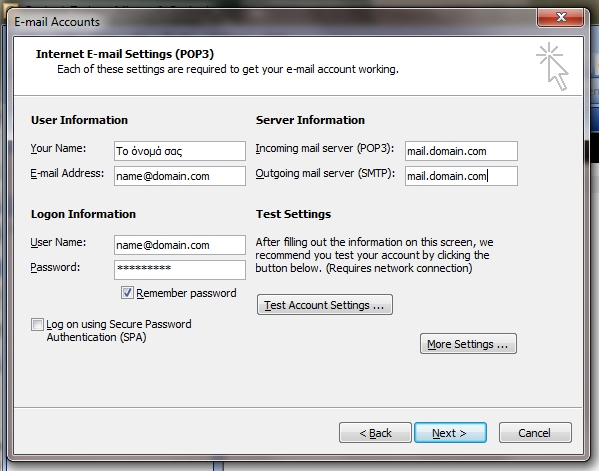Proceed with the Next button

tap(450, 433)
